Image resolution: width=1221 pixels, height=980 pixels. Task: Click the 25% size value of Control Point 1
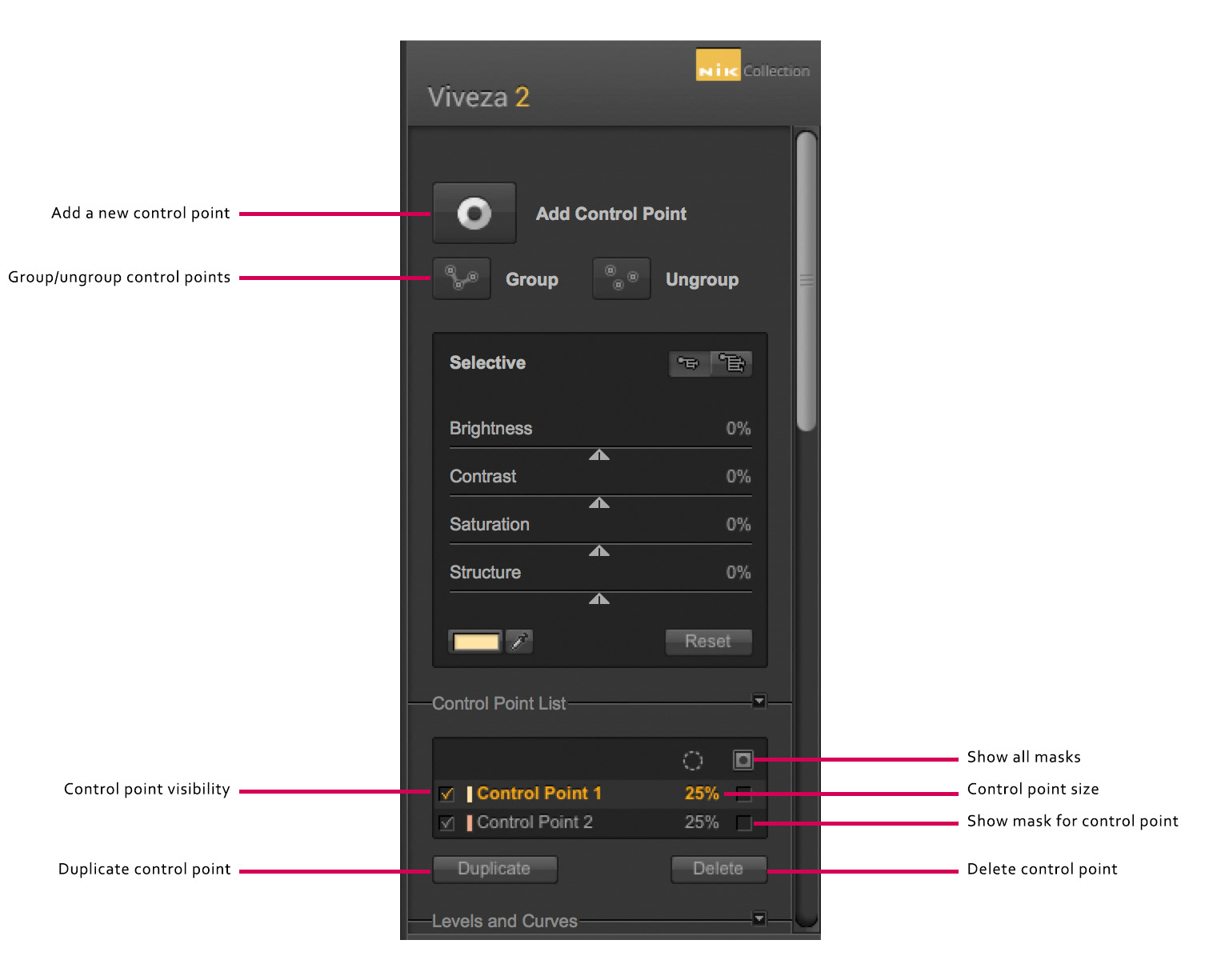[x=702, y=794]
